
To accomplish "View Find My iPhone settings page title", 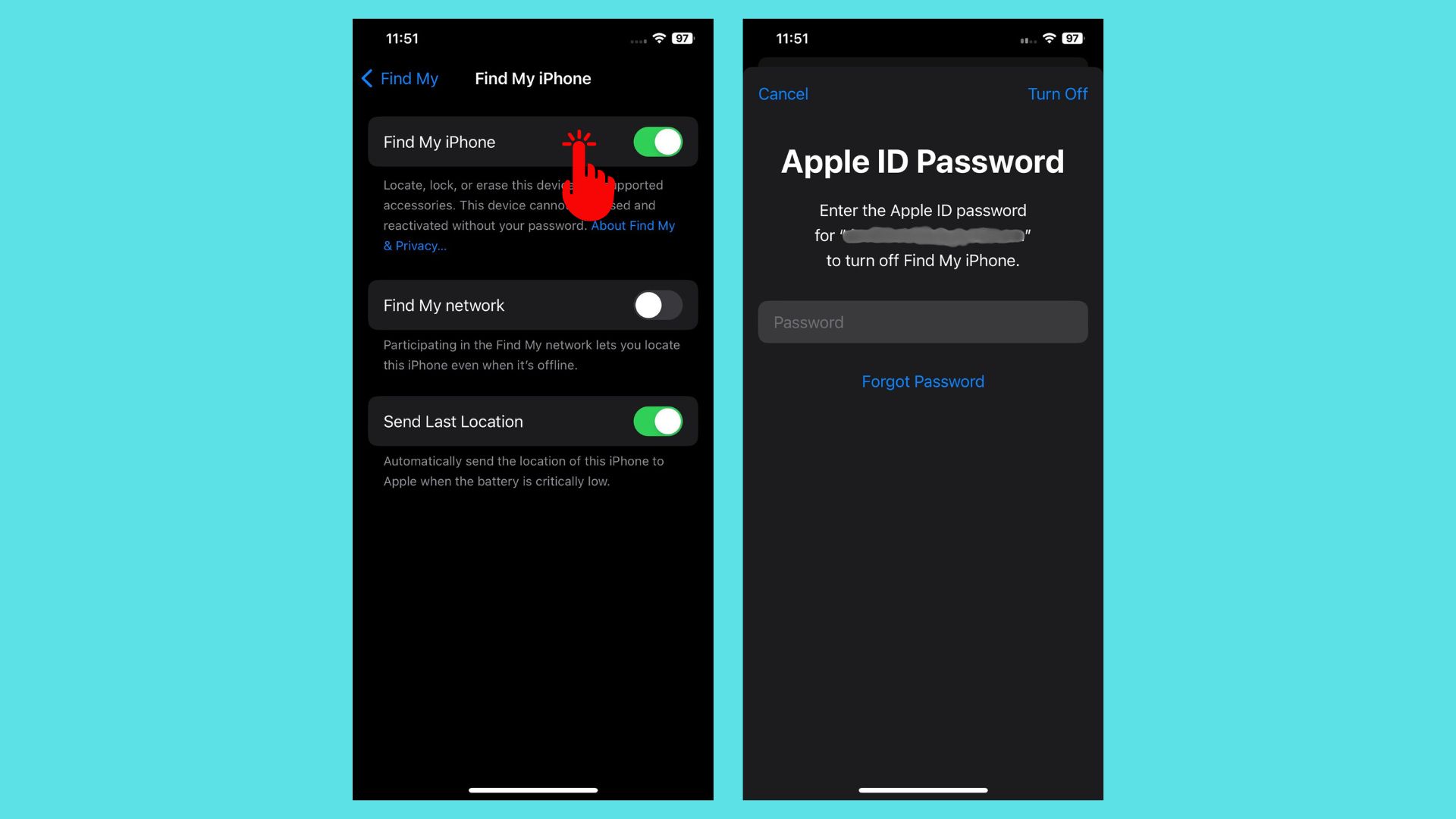I will [x=533, y=78].
